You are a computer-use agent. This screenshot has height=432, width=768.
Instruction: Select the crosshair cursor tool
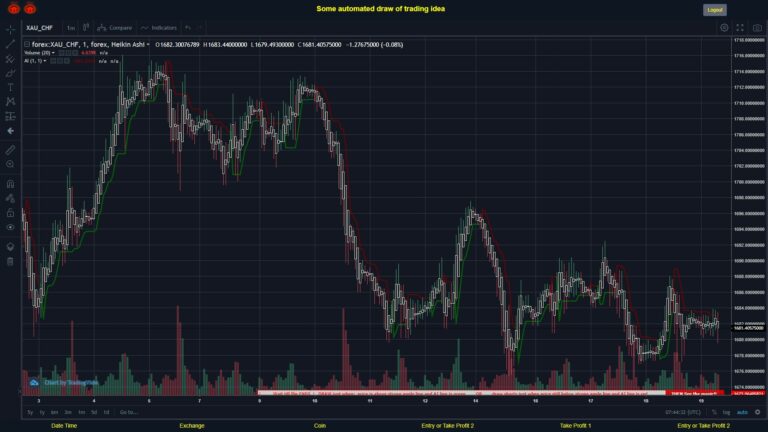pyautogui.click(x=10, y=30)
